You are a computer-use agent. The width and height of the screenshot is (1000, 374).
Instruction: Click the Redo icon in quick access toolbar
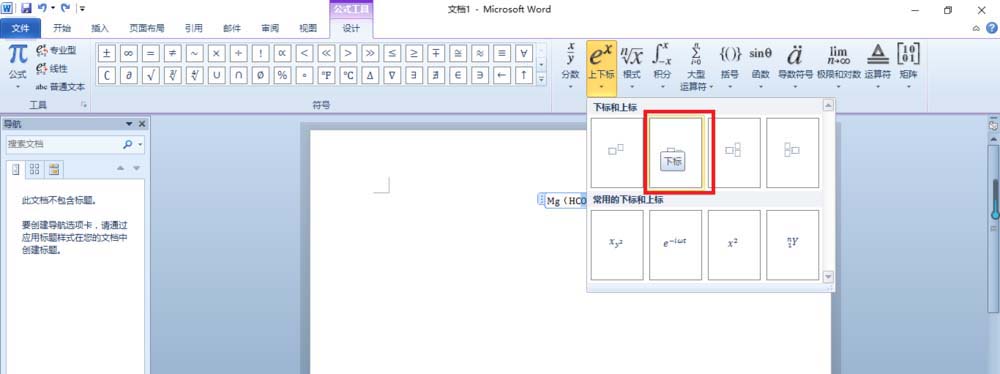click(65, 8)
